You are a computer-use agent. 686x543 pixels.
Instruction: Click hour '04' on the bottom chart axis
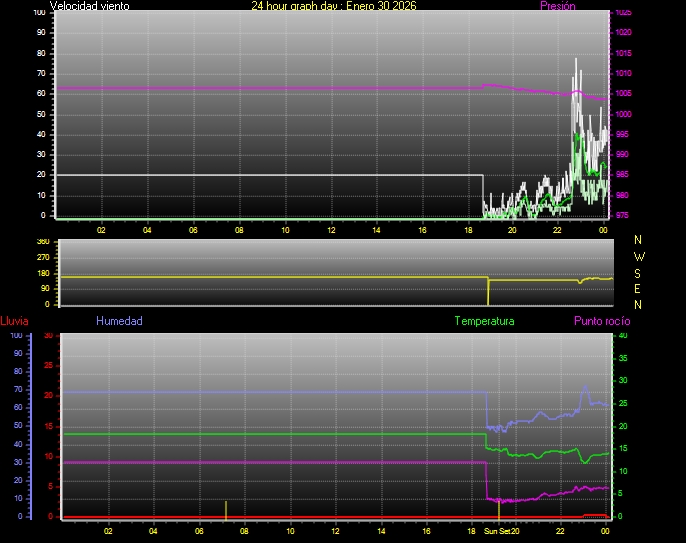coord(153,531)
